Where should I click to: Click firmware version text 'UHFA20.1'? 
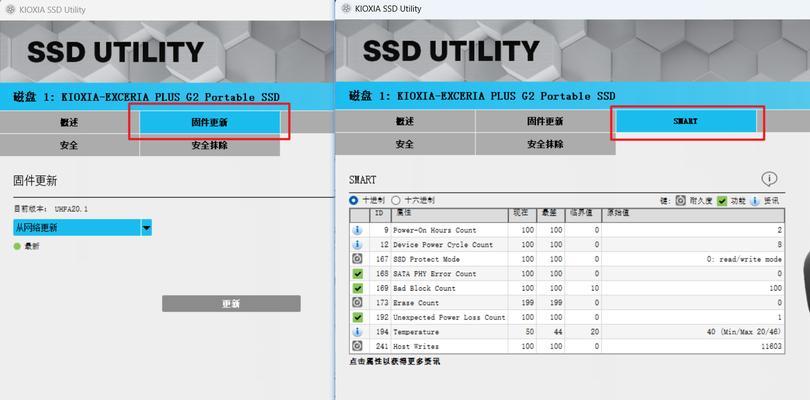pos(71,209)
